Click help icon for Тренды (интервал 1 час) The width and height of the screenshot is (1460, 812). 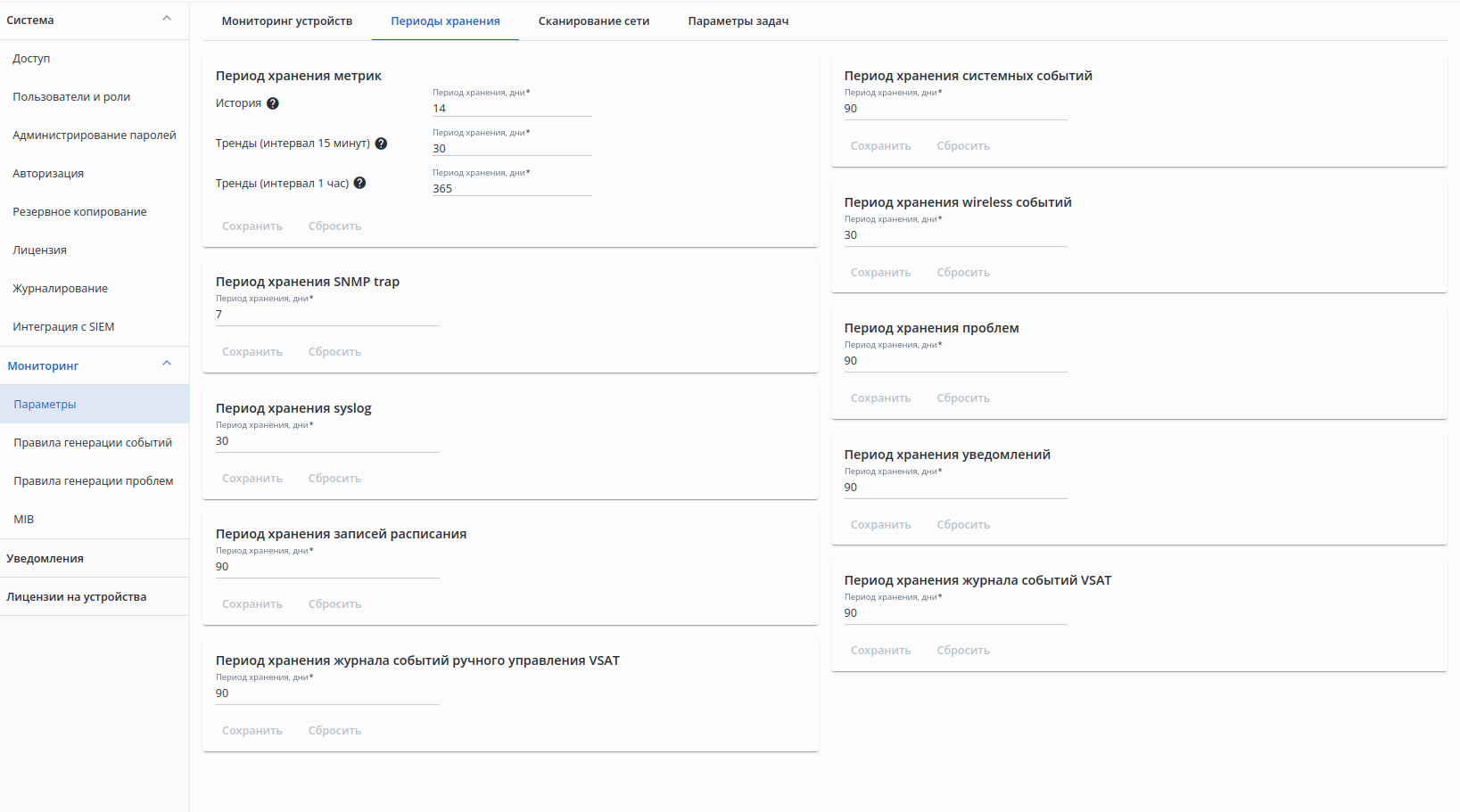point(359,183)
